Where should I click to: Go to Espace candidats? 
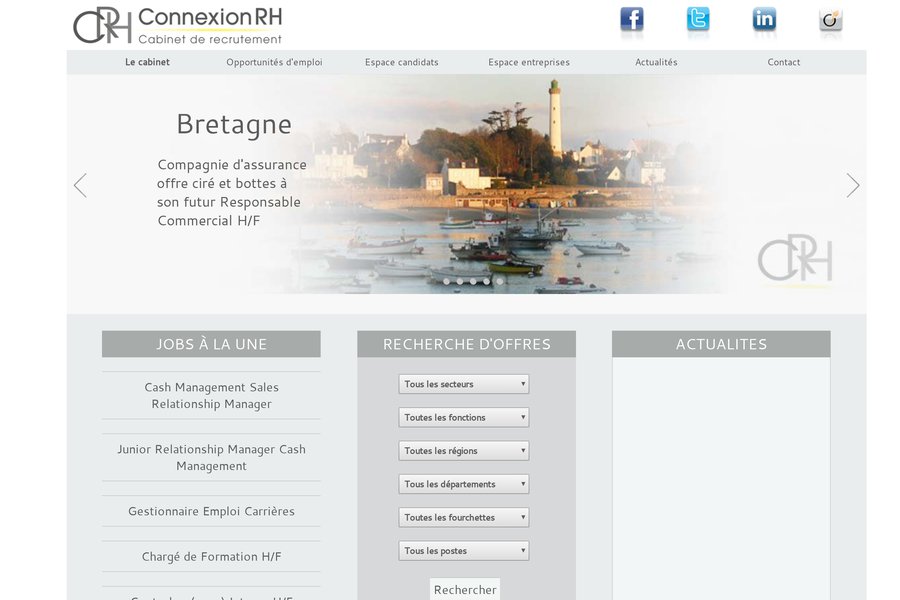coord(402,62)
